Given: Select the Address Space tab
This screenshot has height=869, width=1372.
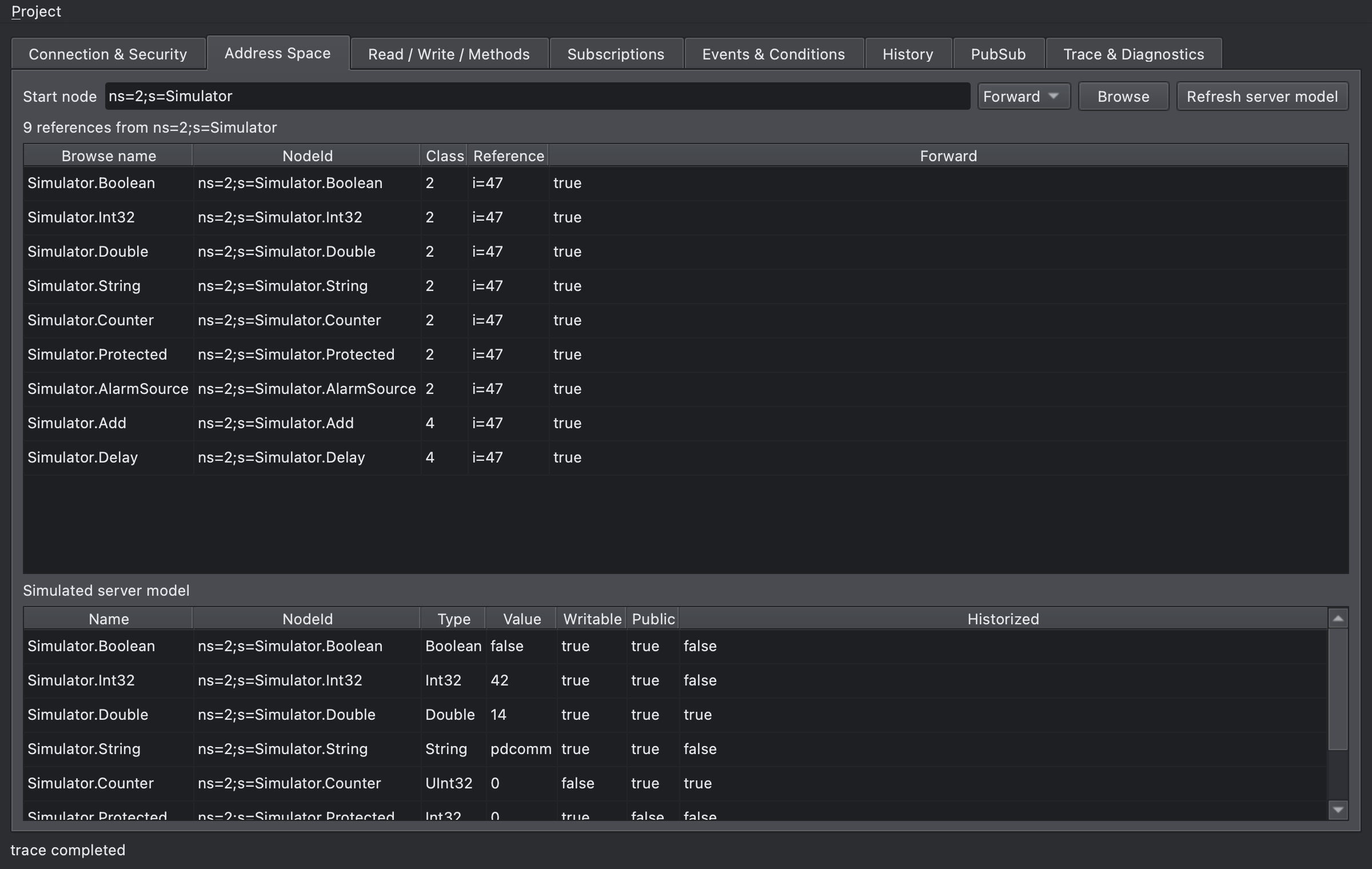Looking at the screenshot, I should (x=278, y=53).
